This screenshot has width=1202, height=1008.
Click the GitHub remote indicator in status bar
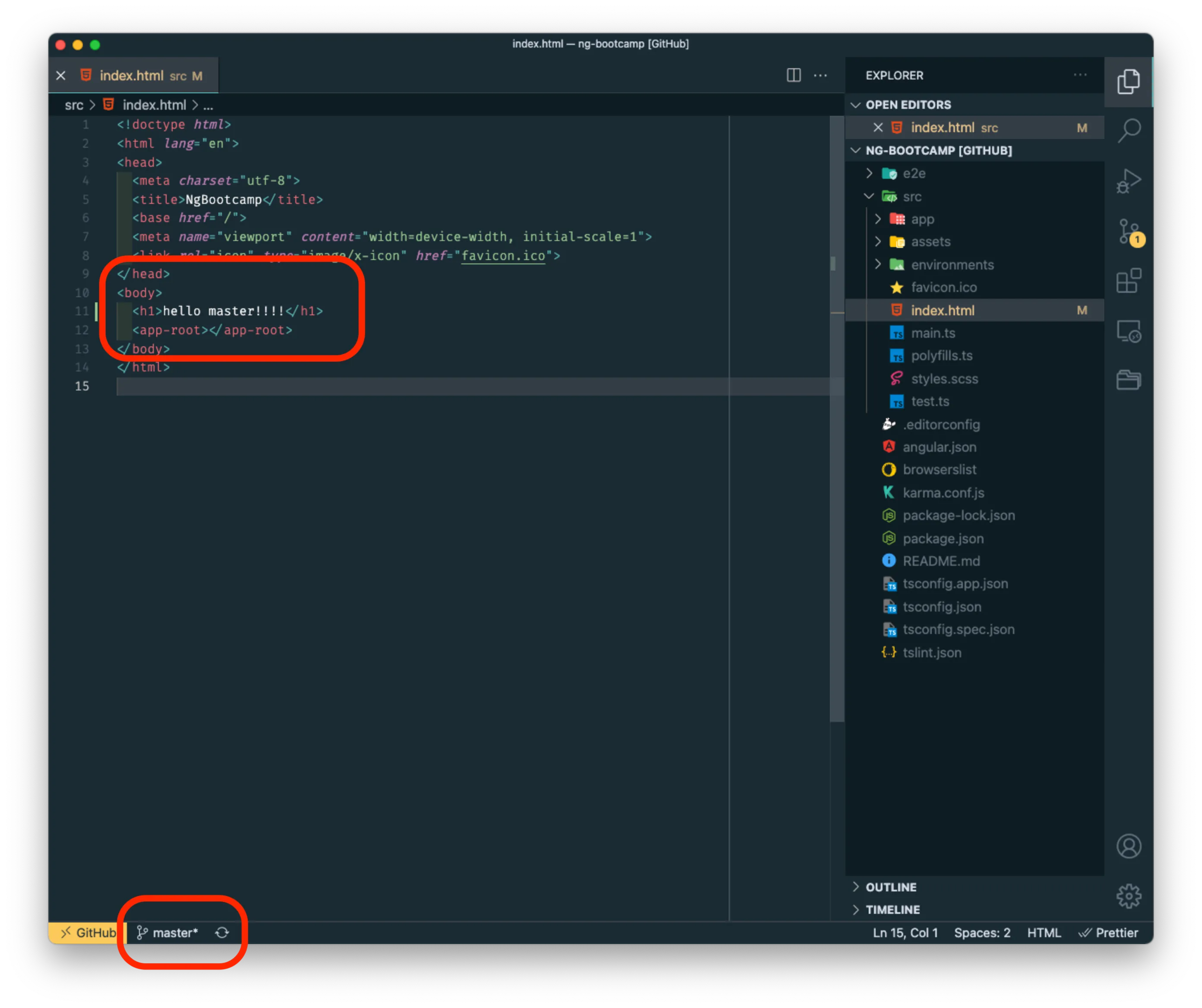[88, 932]
